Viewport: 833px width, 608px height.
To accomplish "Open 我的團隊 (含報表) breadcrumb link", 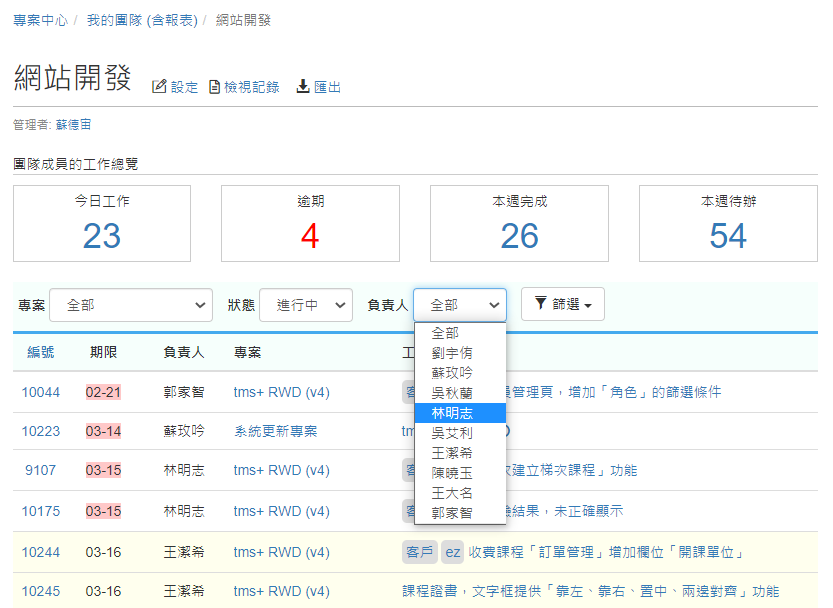I will 140,20.
